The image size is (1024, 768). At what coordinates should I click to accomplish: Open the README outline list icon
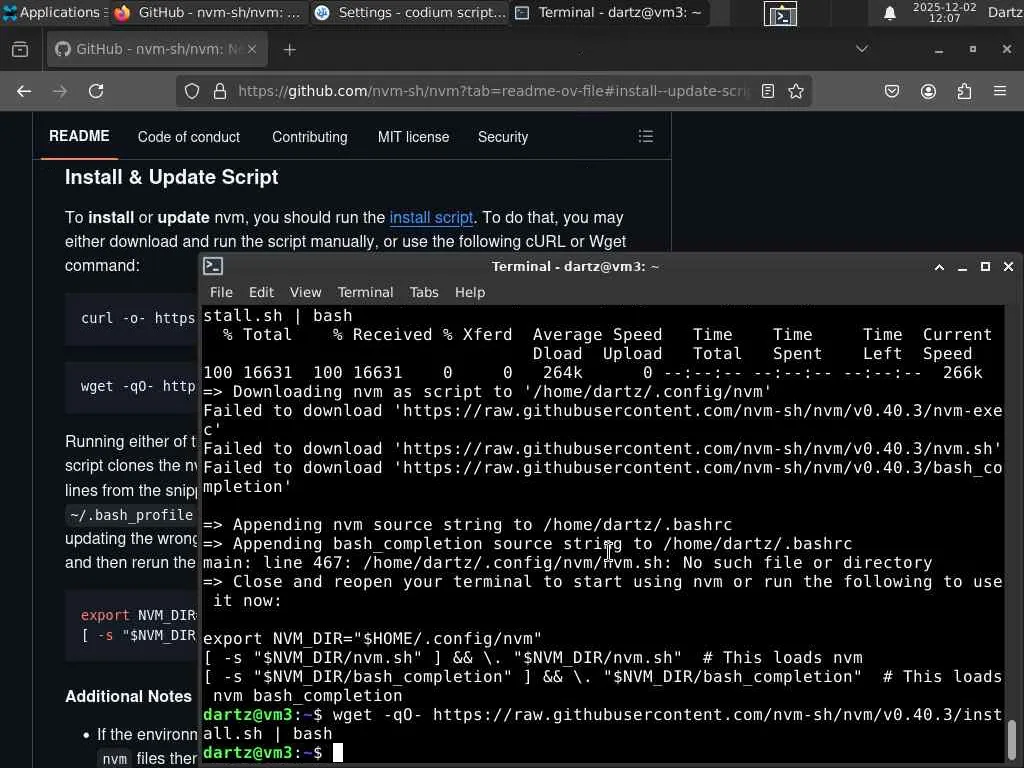pyautogui.click(x=646, y=136)
